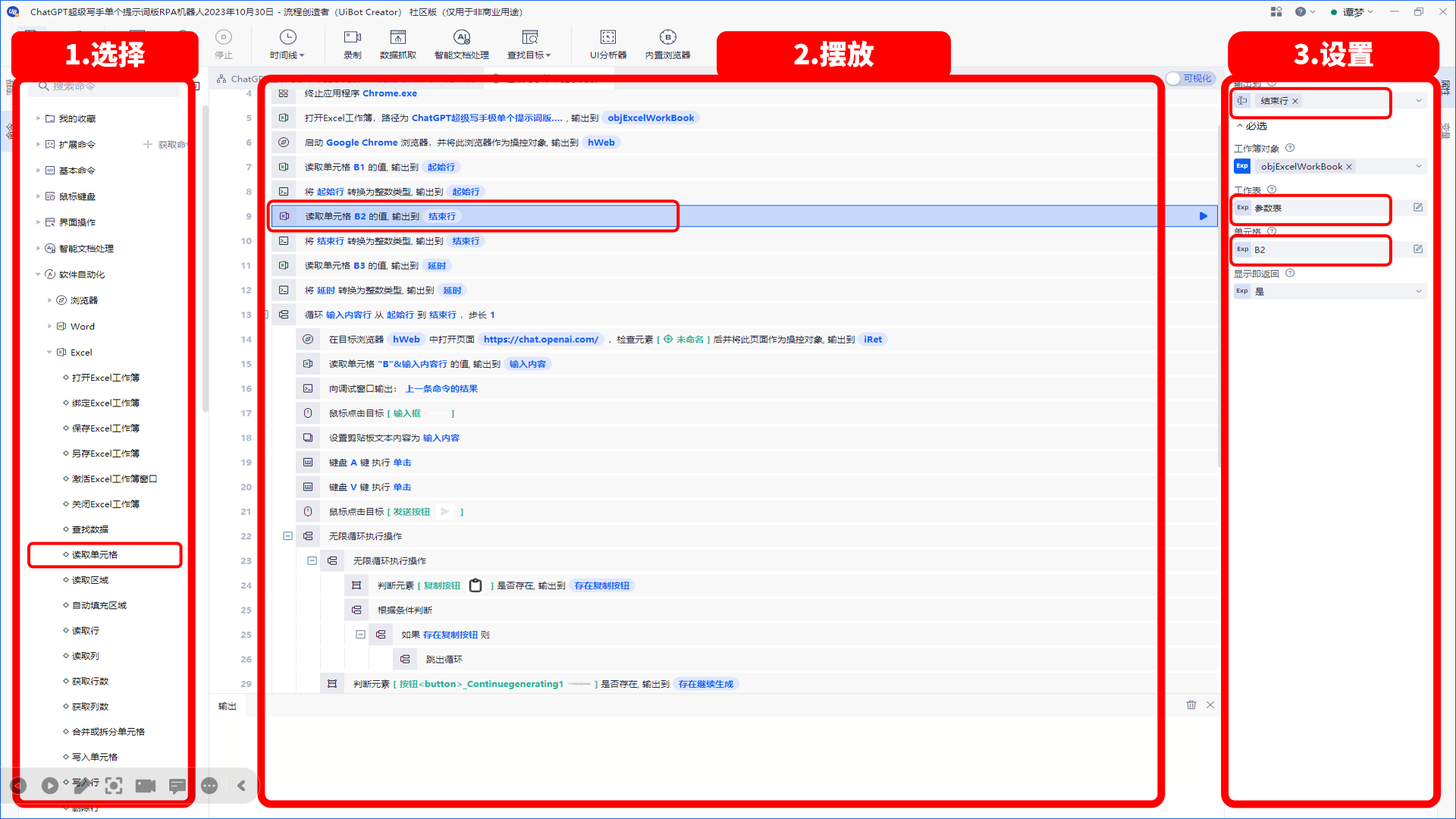The height and width of the screenshot is (819, 1456).
Task: Launch the 智能文档处理 toolbar tool
Action: point(462,44)
